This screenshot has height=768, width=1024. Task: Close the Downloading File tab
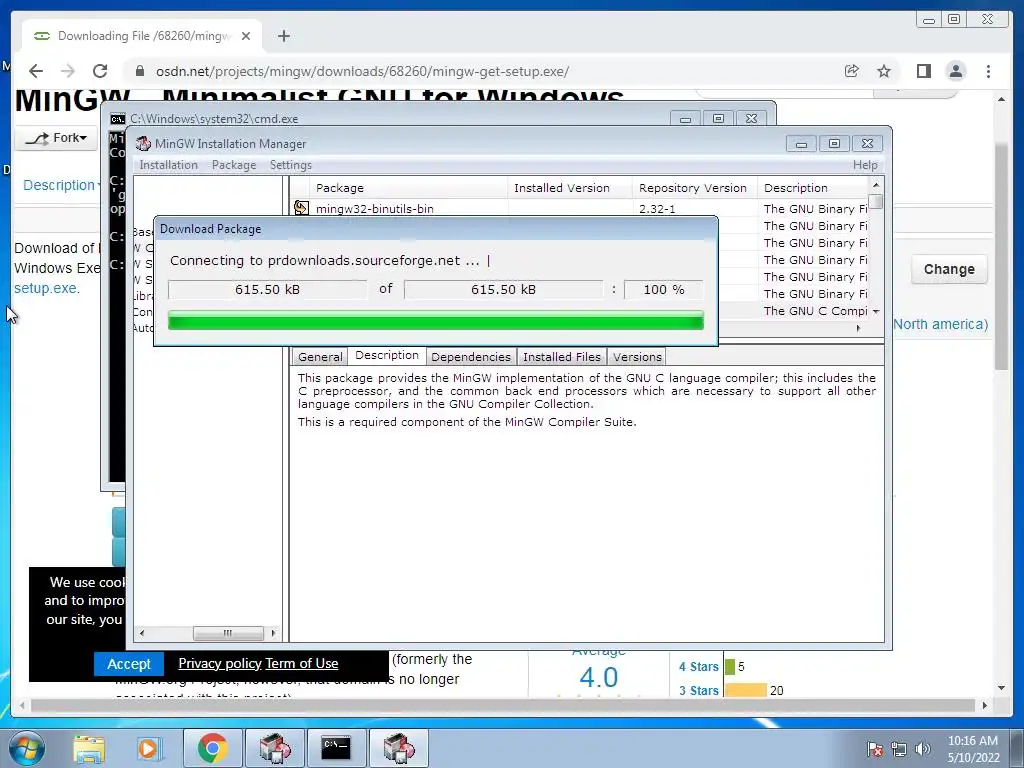point(246,36)
